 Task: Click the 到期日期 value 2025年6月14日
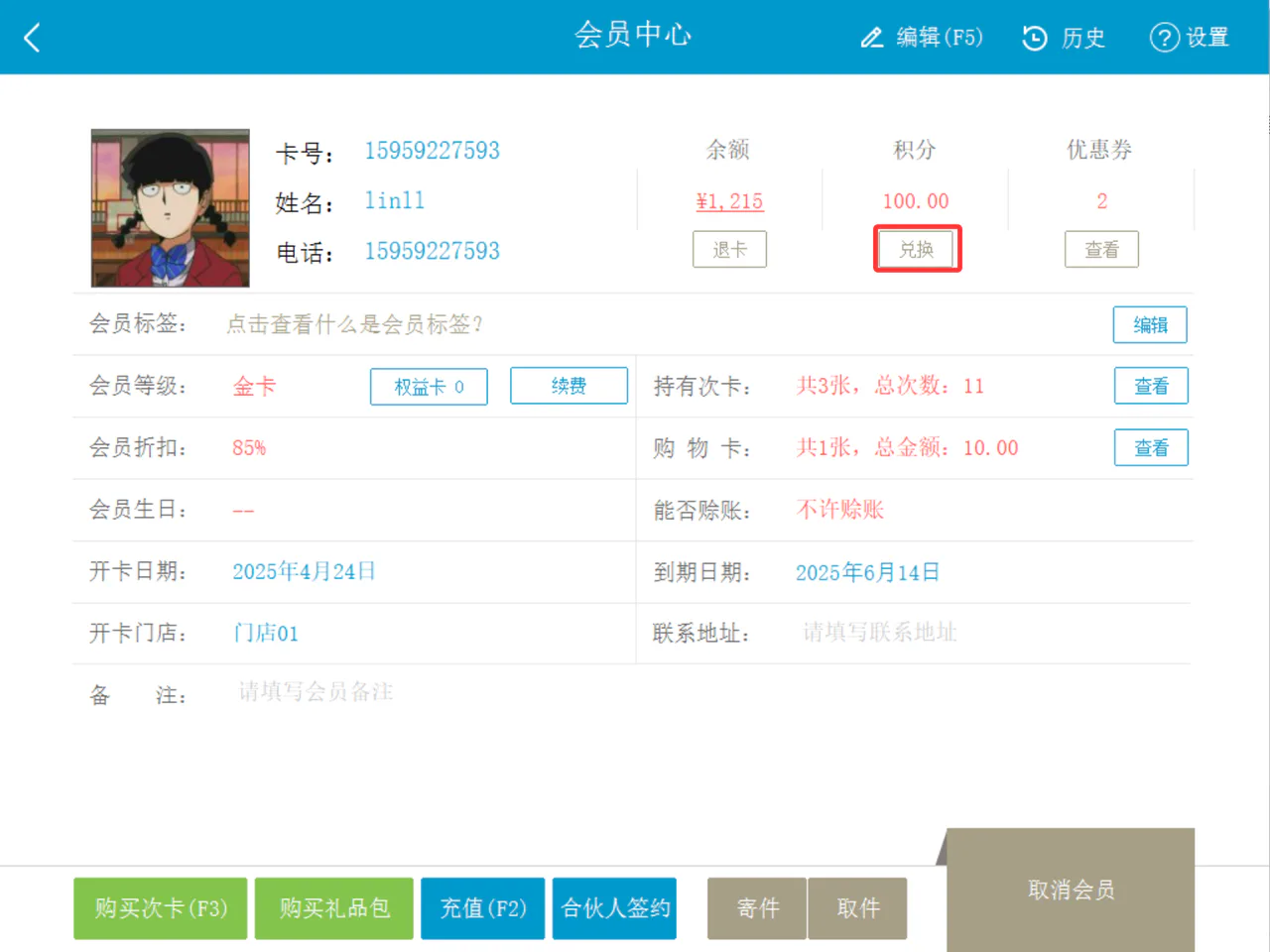(x=867, y=572)
